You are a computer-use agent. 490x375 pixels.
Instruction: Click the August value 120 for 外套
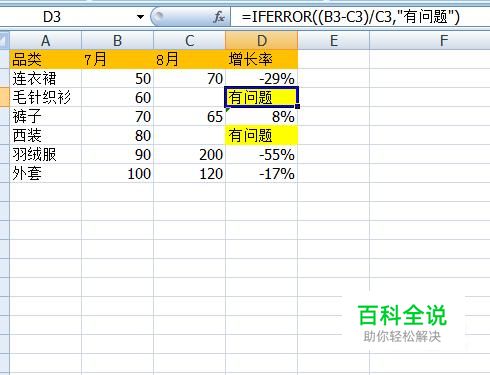coord(189,173)
